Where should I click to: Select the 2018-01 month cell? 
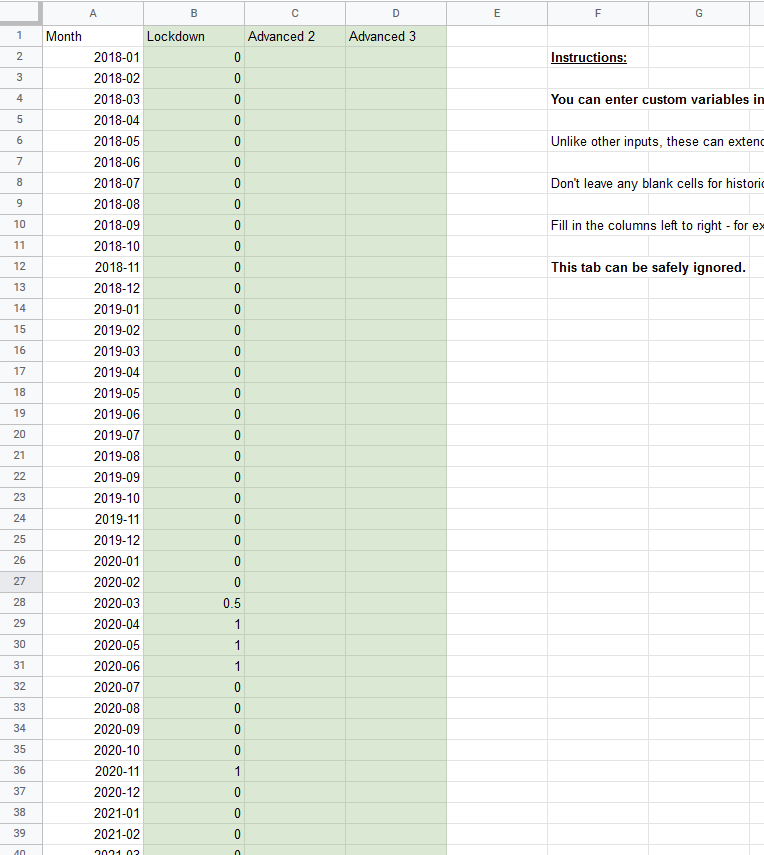coord(93,57)
